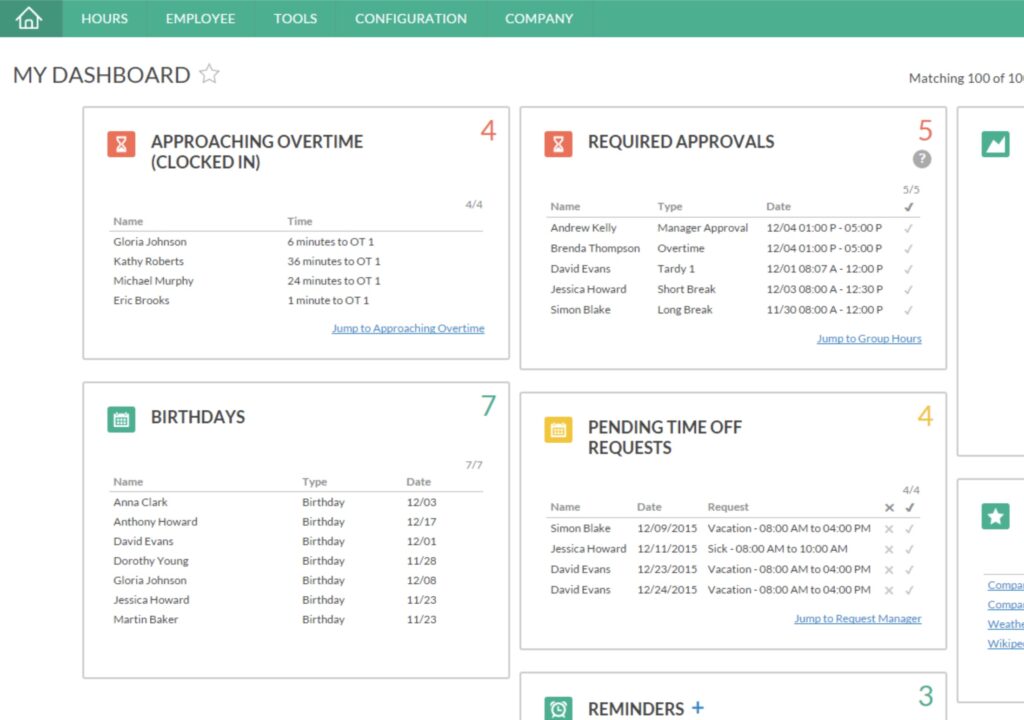1024x720 pixels.
Task: Deny Jessica Howard's sick time request
Action: (889, 549)
